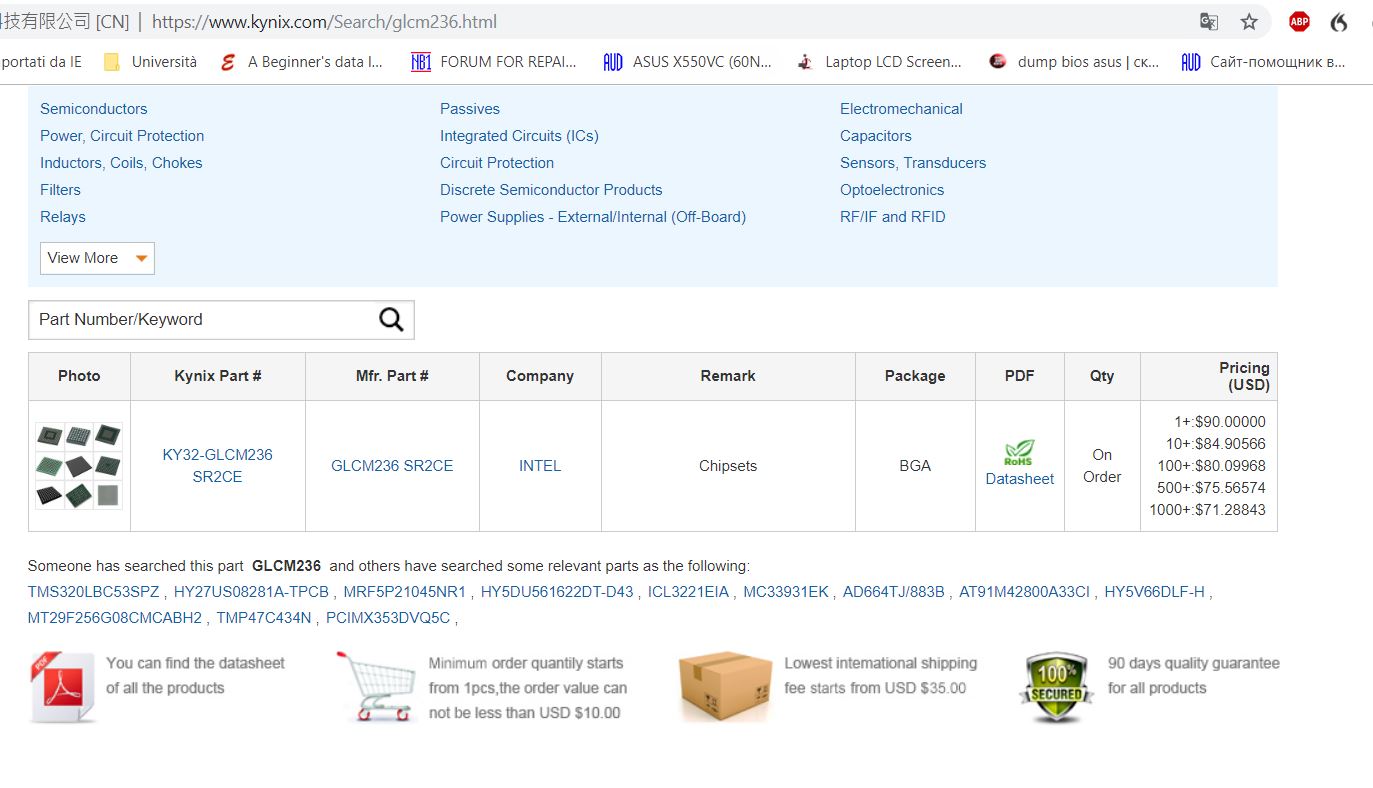The image size is (1373, 788).
Task: Open the A Beginner's data bookmark
Action: pyautogui.click(x=301, y=62)
